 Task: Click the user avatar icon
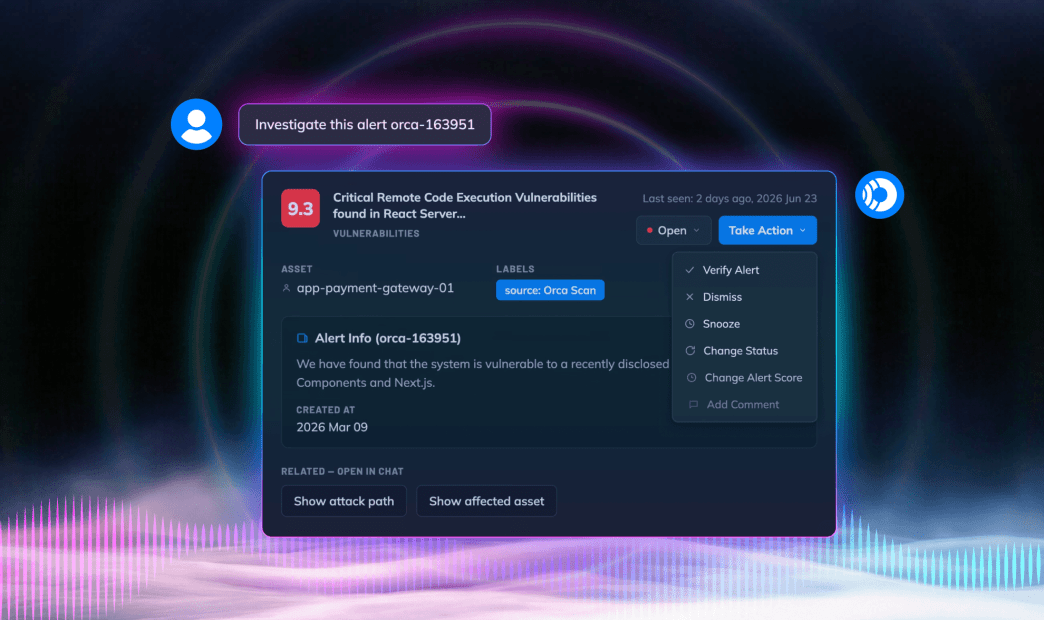coord(196,125)
